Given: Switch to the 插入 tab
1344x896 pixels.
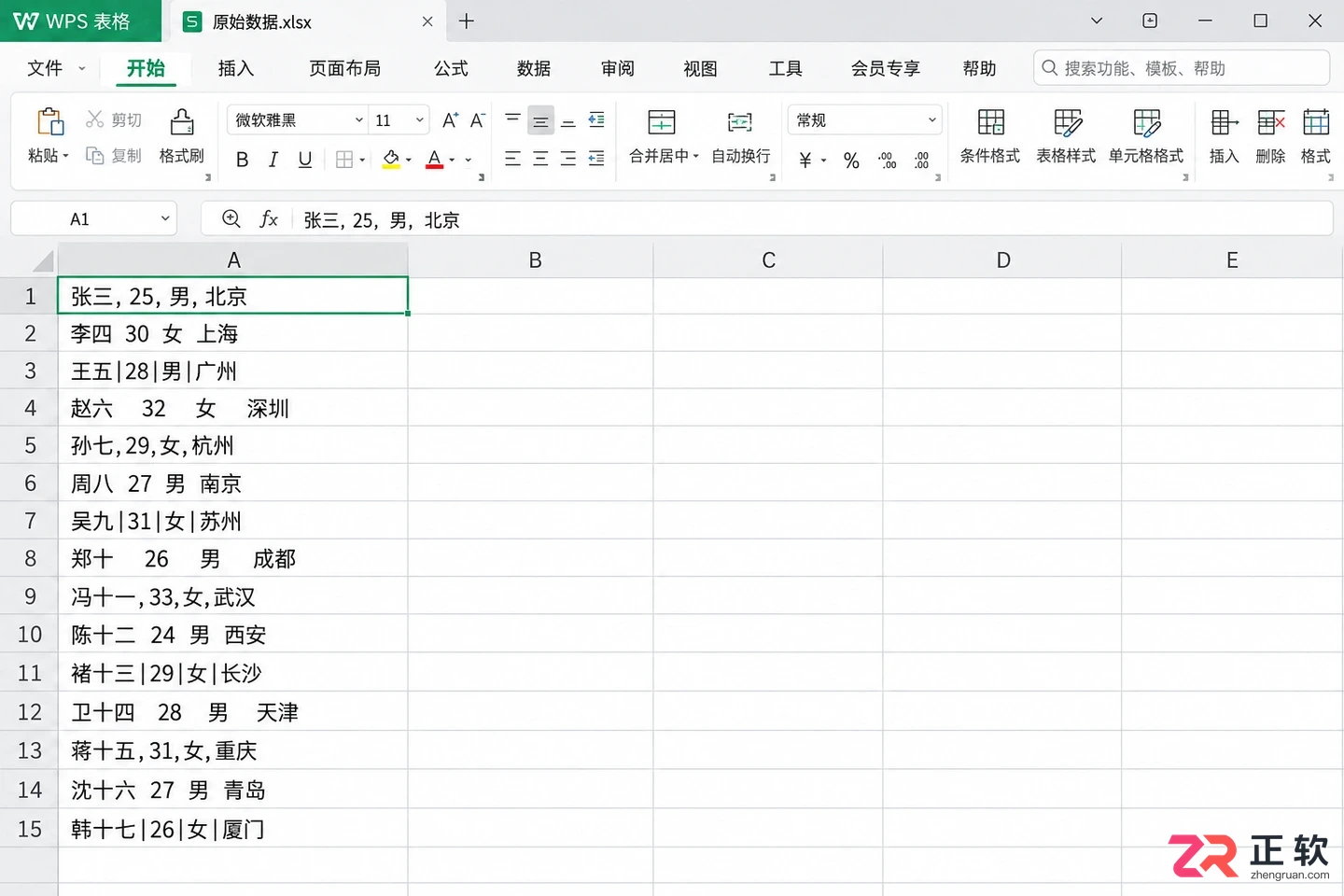Looking at the screenshot, I should point(236,68).
